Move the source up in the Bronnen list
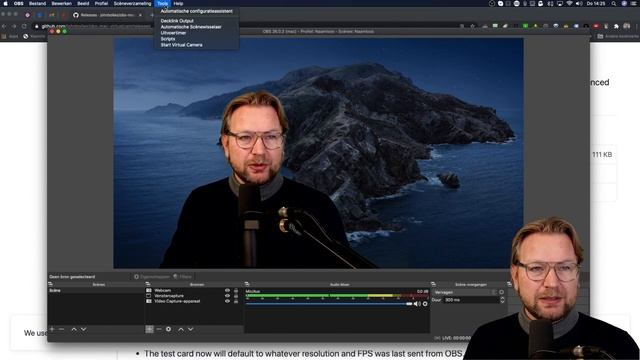 click(x=181, y=329)
